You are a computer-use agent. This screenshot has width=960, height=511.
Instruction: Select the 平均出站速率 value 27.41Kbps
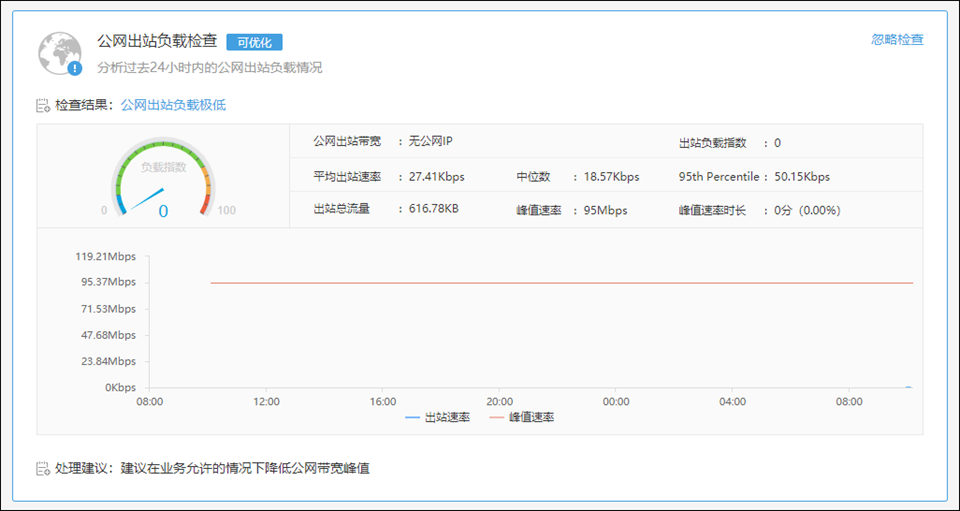tap(437, 177)
